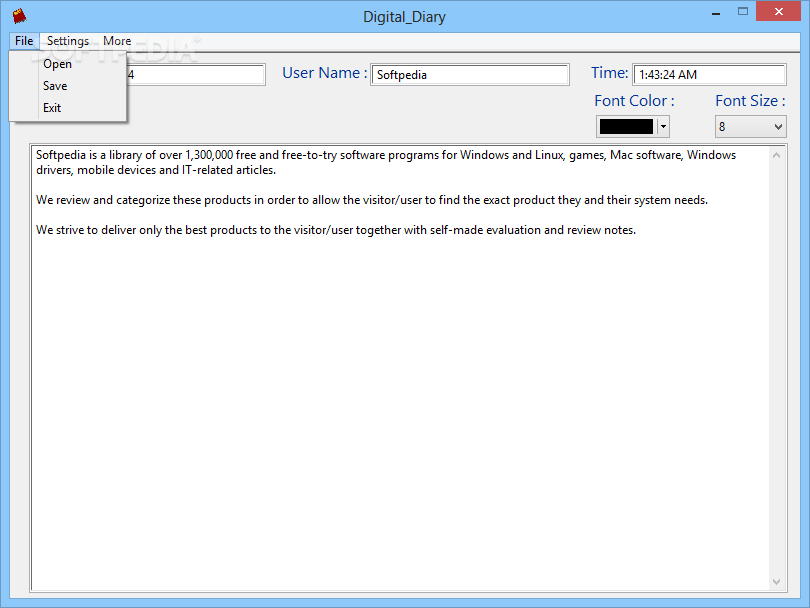Click the Time field showing 1:43:24 AM
The height and width of the screenshot is (608, 810).
tap(709, 75)
